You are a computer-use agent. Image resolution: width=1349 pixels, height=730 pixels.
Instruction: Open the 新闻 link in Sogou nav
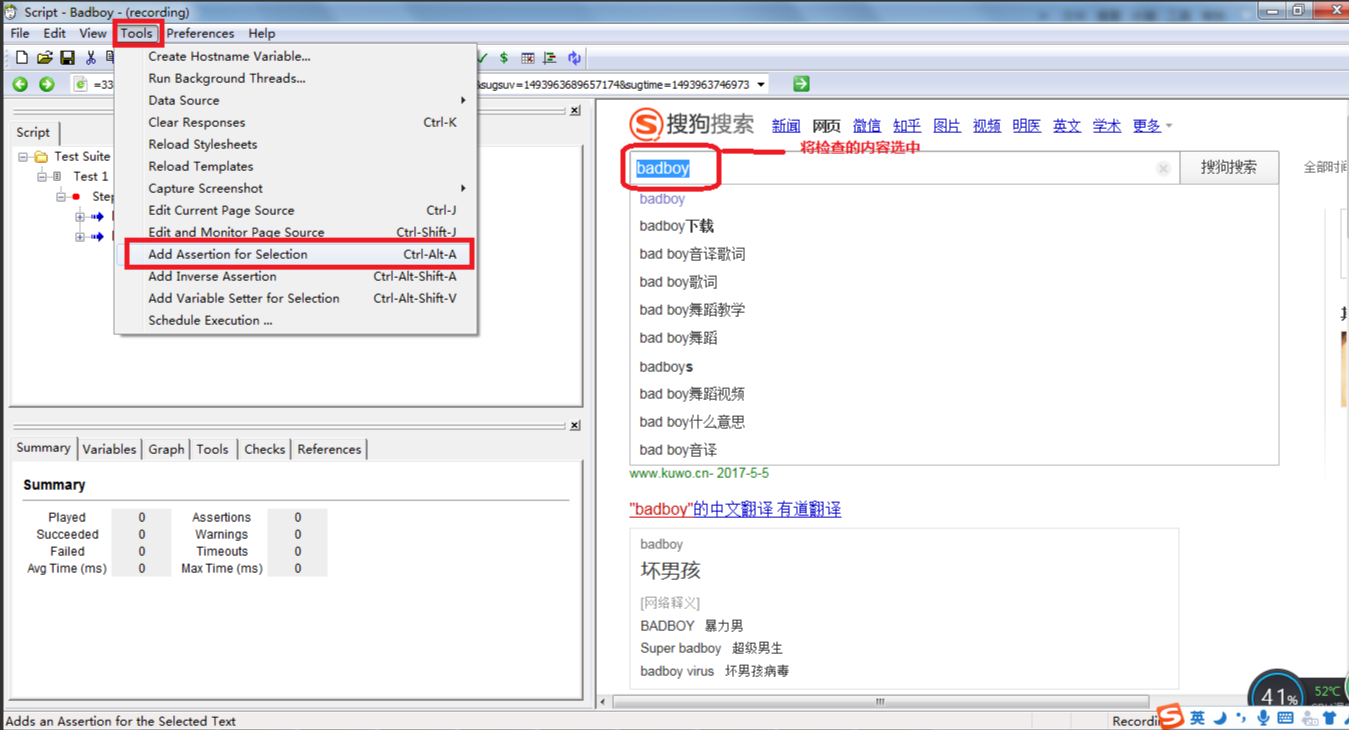point(786,126)
